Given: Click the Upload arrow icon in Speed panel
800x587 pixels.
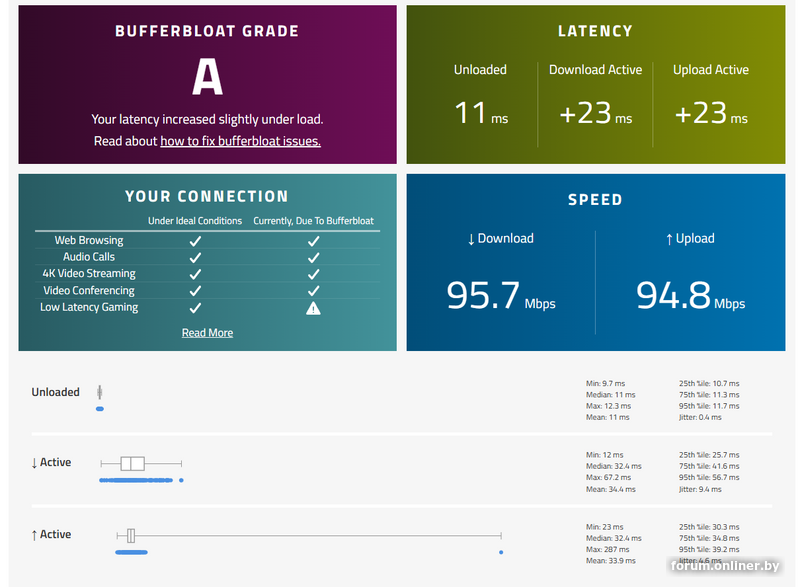Looking at the screenshot, I should coord(669,239).
